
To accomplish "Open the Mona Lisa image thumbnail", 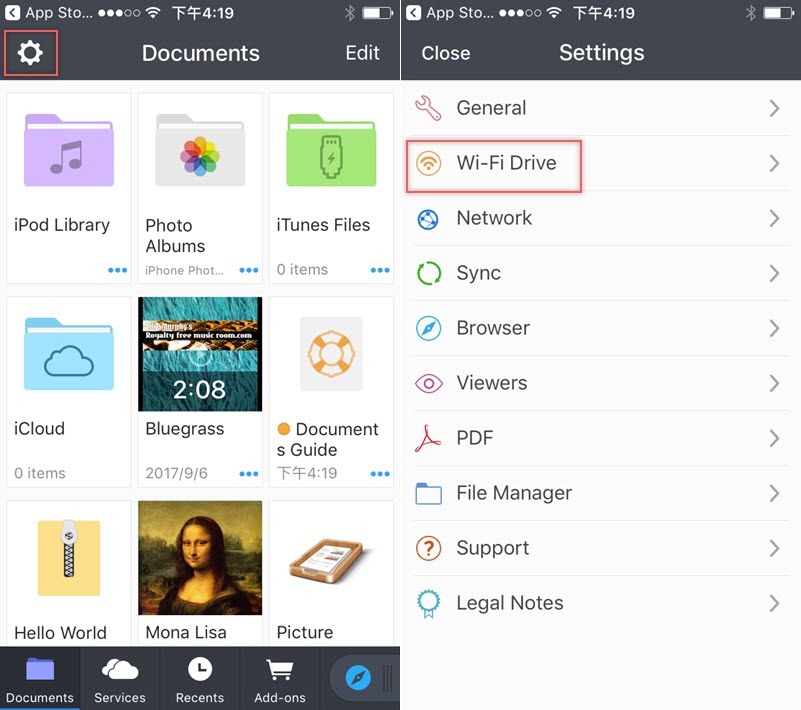I will pos(200,557).
